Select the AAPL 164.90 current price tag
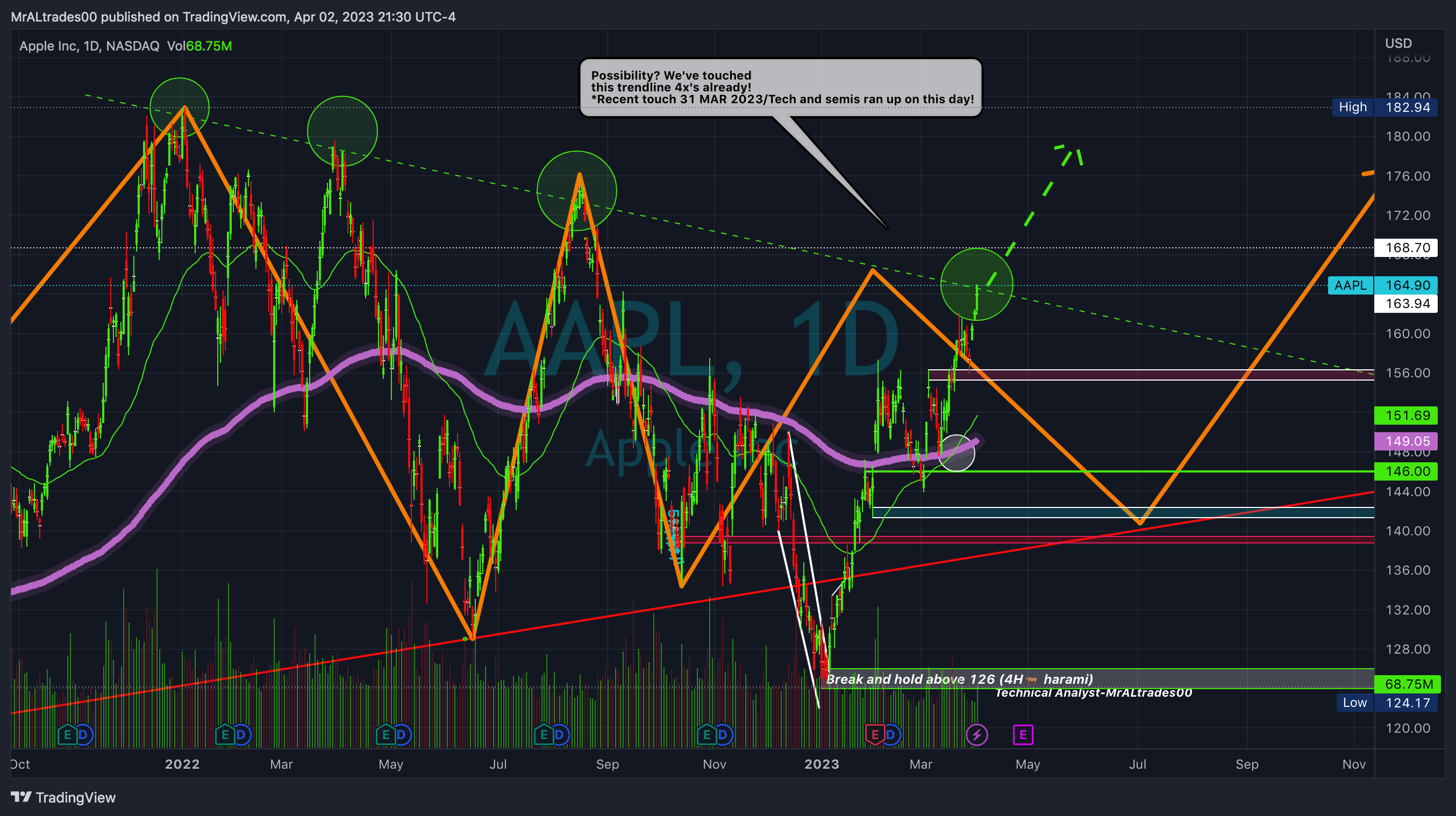 1382,285
